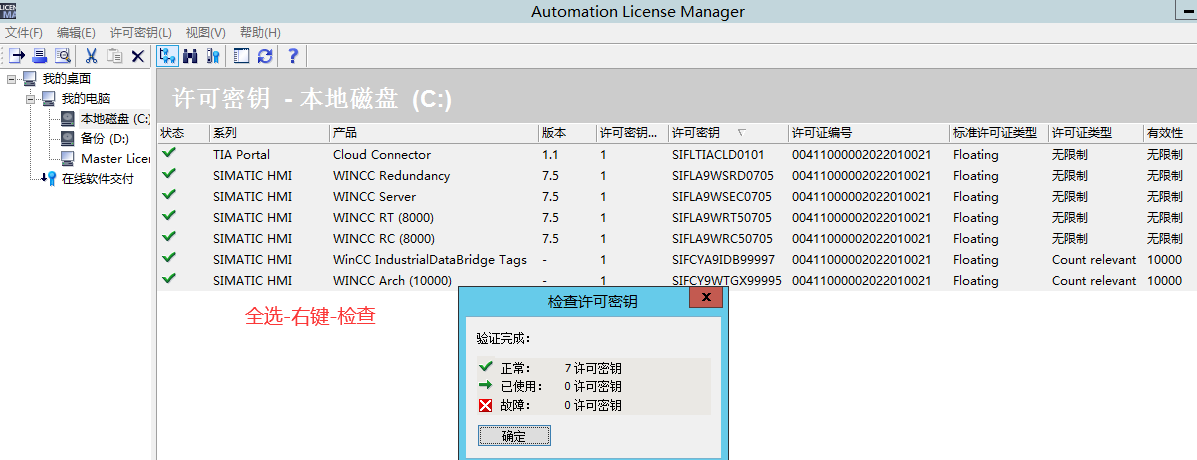Click license key SIFLA9WSRD0705

click(722, 175)
